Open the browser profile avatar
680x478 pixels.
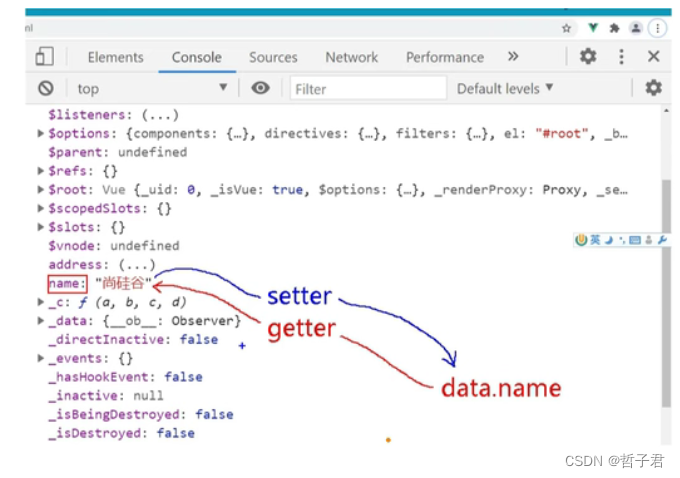point(636,29)
